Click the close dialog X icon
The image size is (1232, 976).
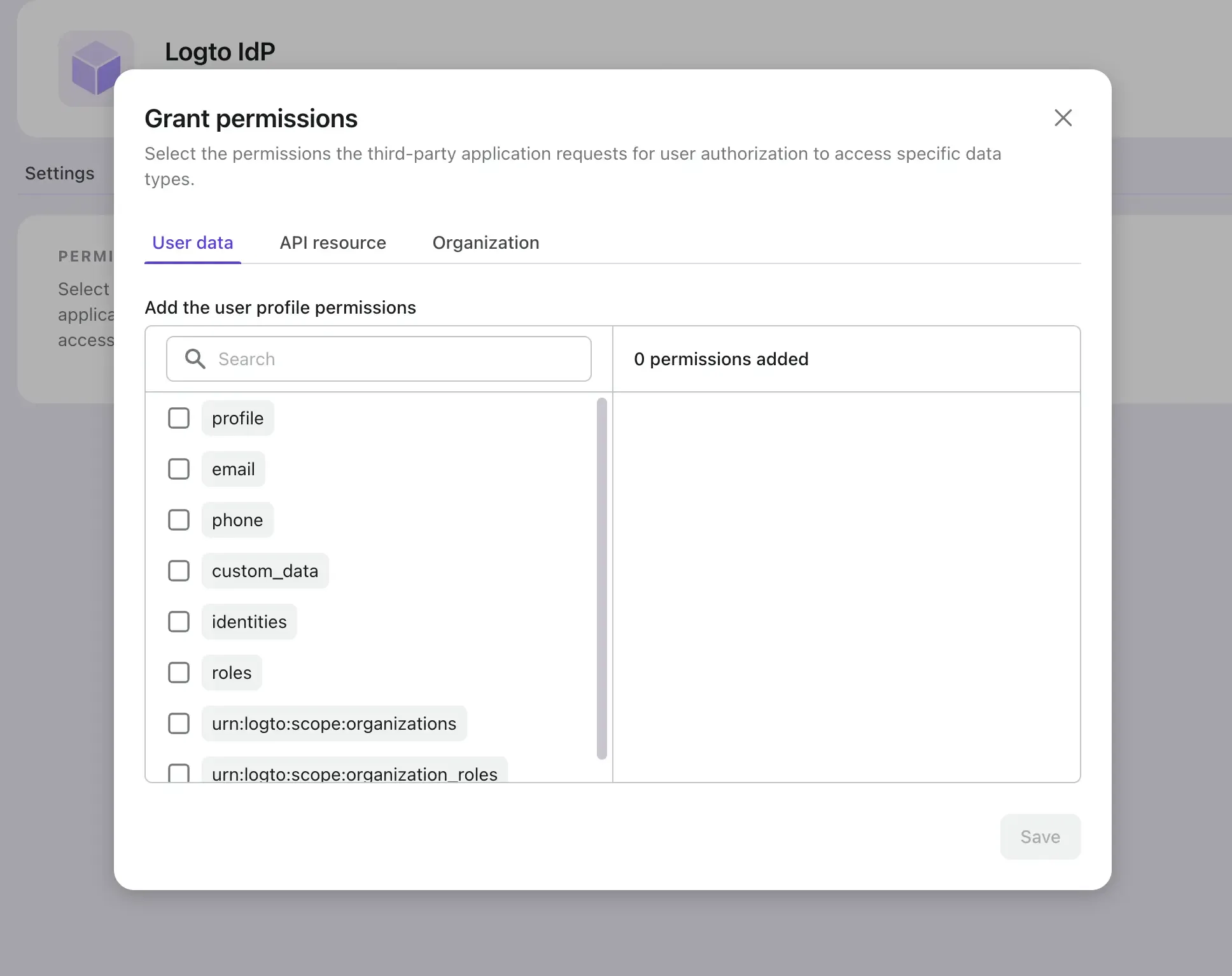click(1062, 118)
